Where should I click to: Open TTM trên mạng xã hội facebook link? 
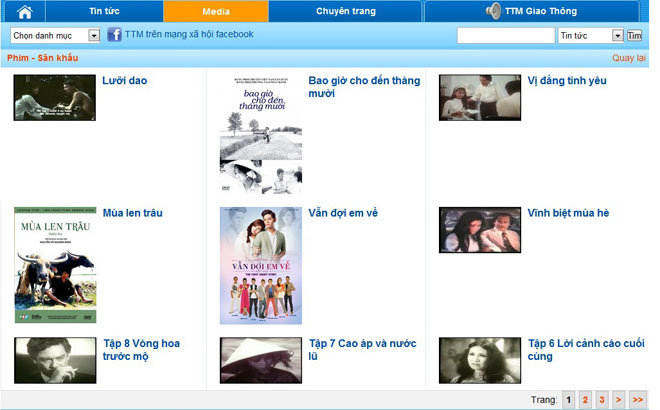click(189, 35)
